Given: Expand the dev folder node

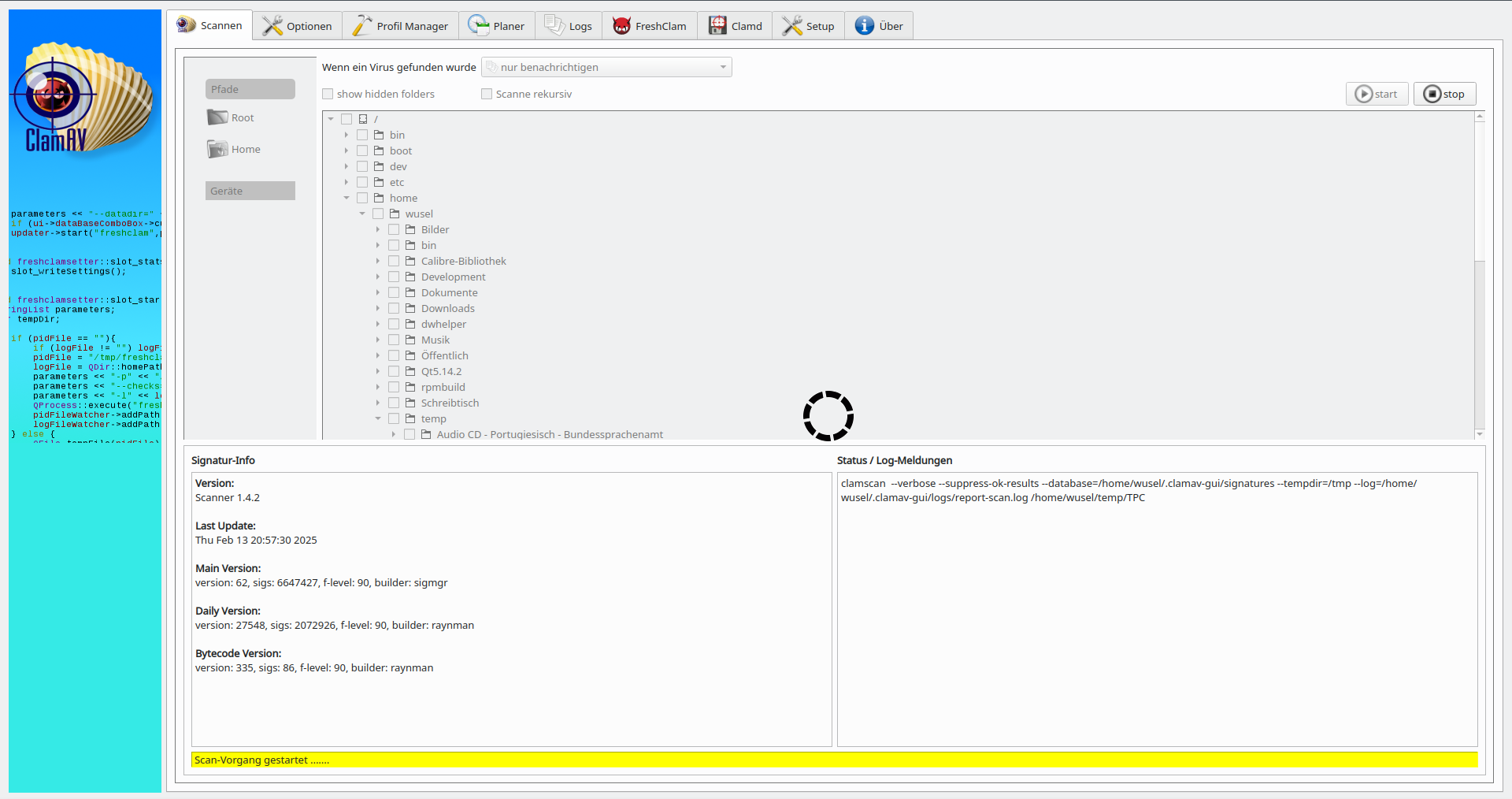Looking at the screenshot, I should click(346, 166).
